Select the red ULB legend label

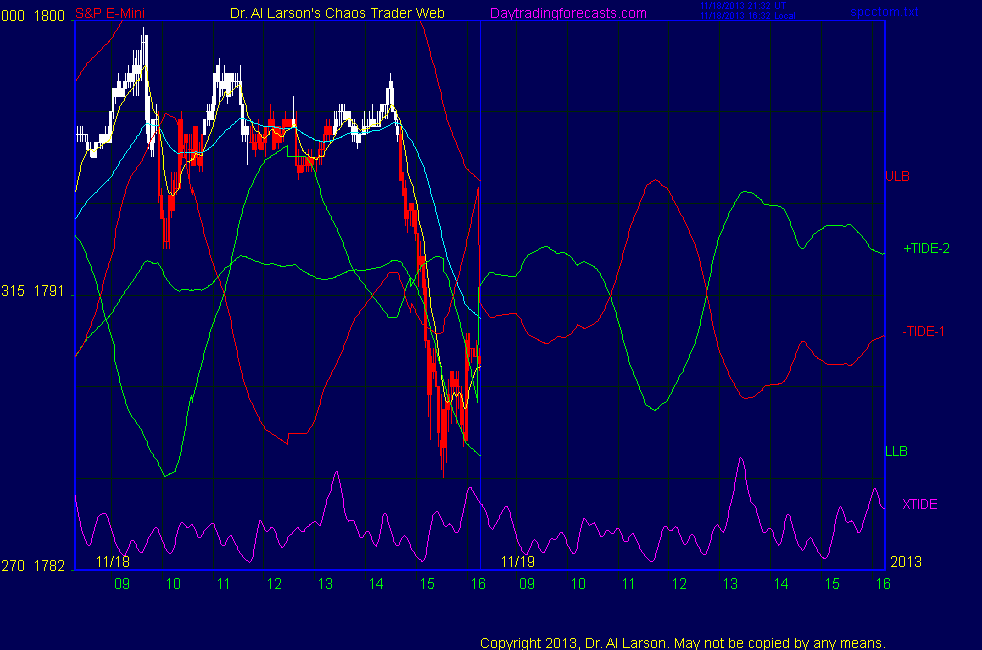[x=897, y=177]
